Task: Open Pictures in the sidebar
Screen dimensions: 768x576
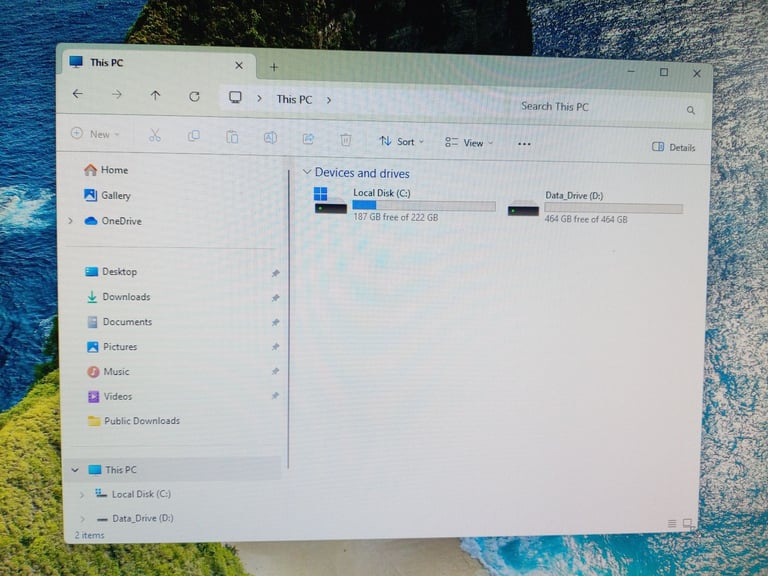Action: click(x=112, y=347)
